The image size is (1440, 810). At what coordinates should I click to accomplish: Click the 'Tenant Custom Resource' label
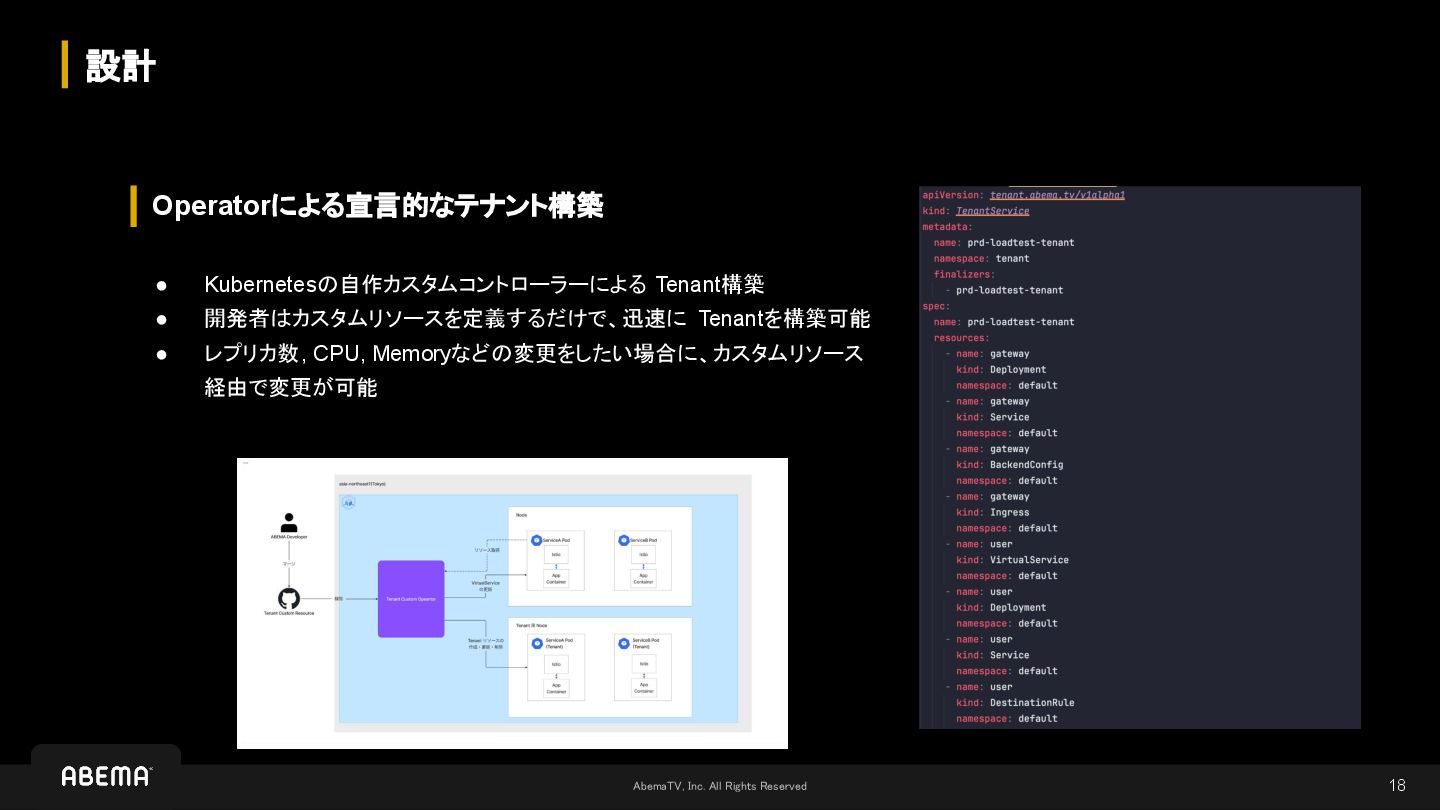point(289,613)
